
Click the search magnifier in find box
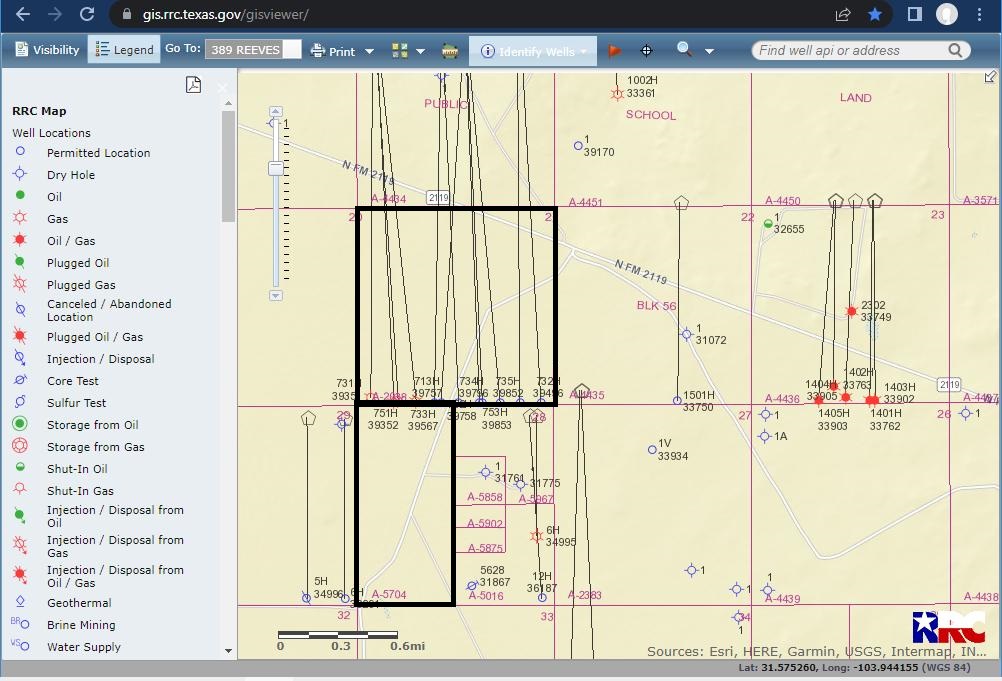[x=955, y=50]
